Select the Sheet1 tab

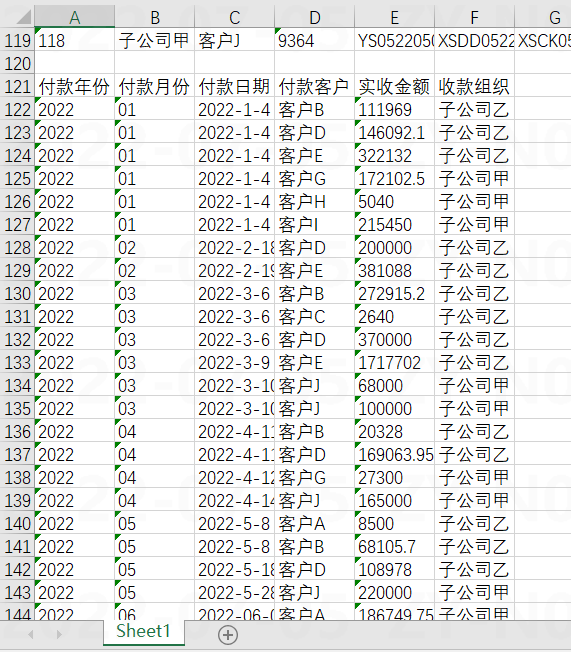143,632
